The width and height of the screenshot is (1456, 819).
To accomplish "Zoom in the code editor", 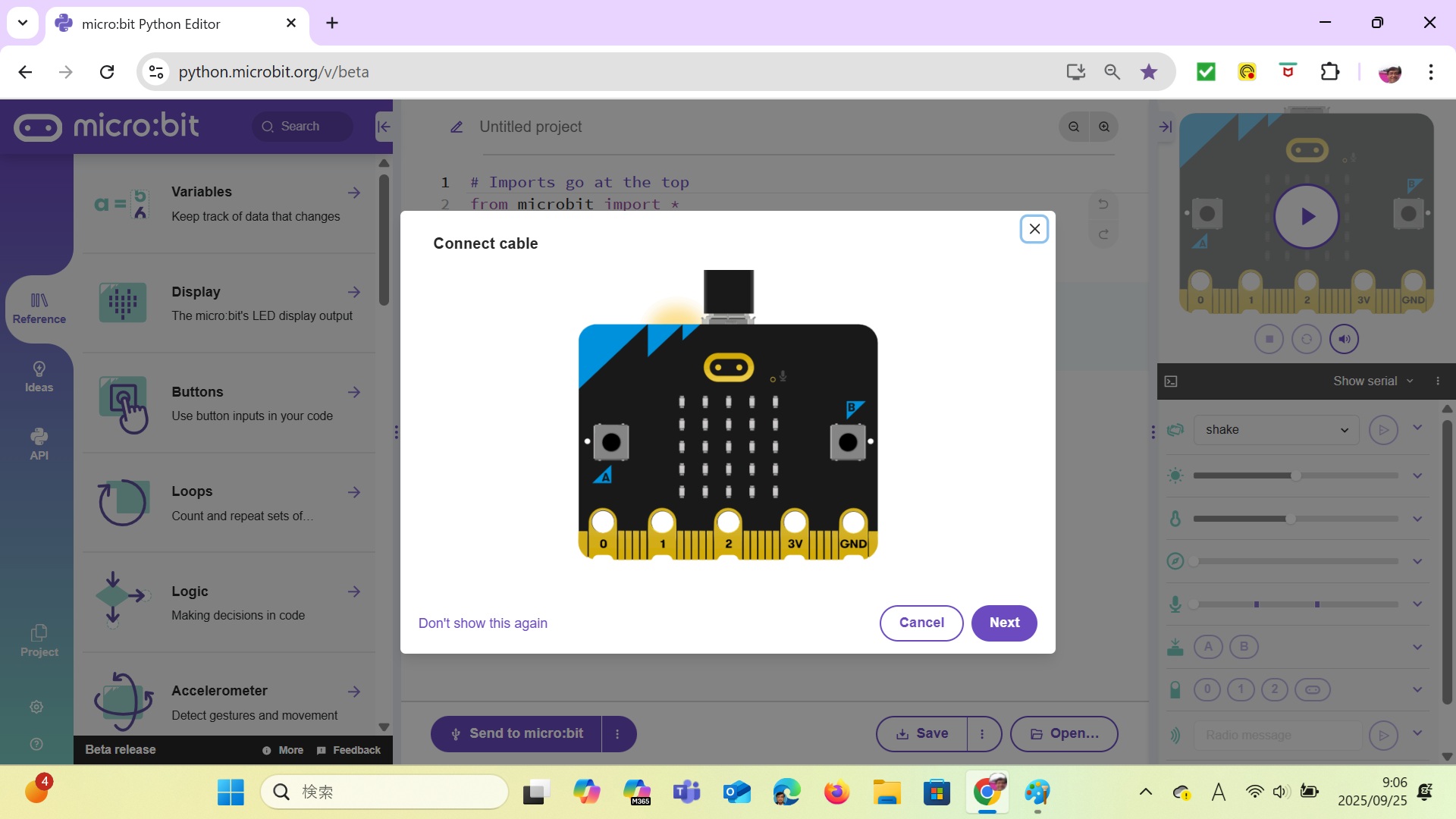I will tap(1104, 127).
